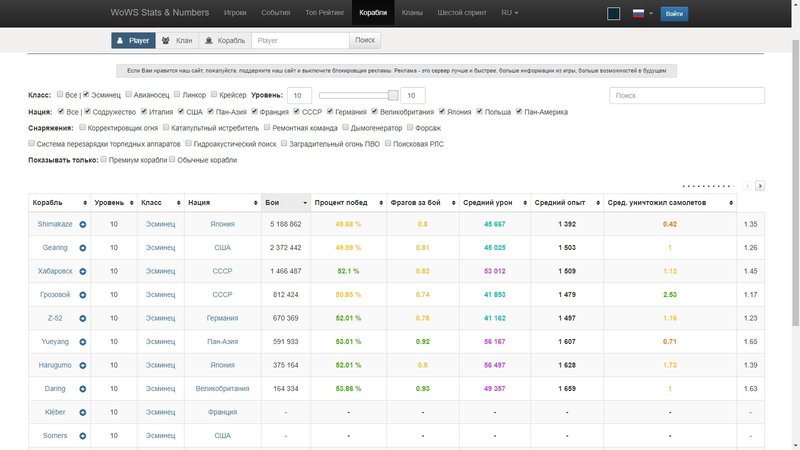Check the Все class checkbox
The width and height of the screenshot is (800, 450).
(x=60, y=94)
